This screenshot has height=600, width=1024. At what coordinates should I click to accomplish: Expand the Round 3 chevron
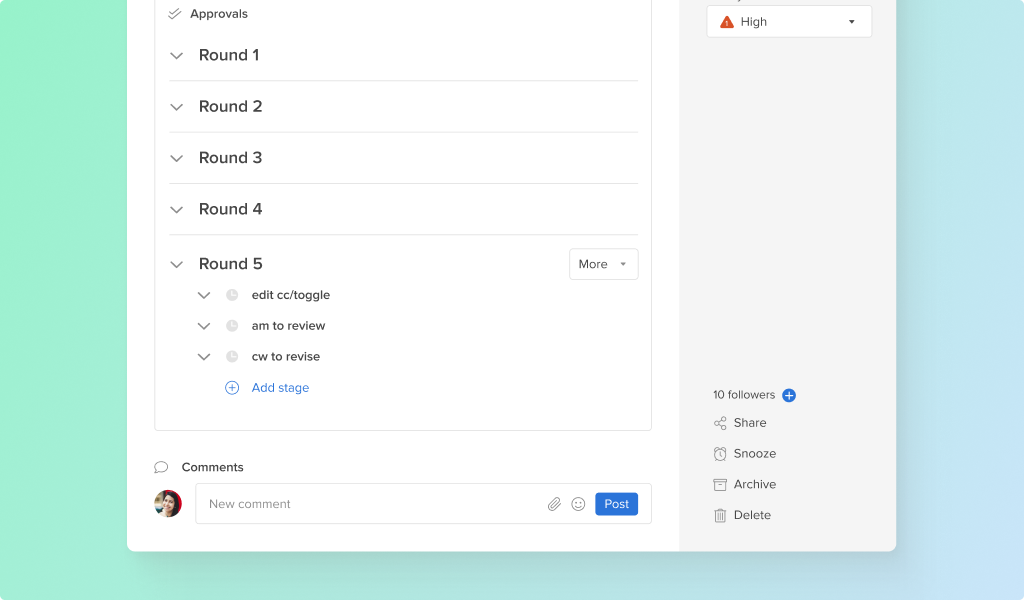[177, 159]
